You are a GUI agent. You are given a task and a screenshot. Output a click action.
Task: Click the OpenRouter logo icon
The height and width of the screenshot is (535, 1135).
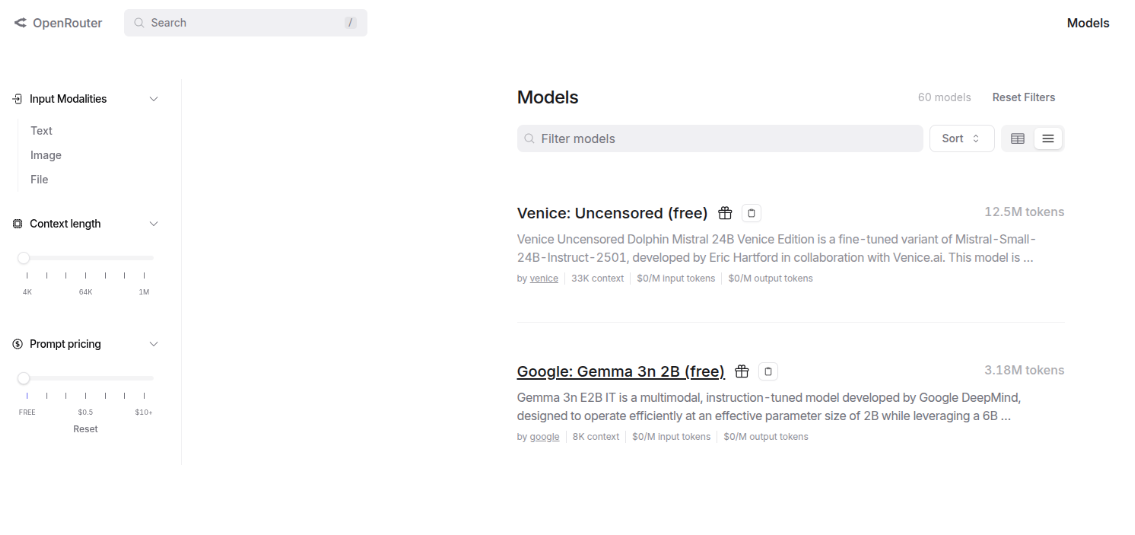tap(20, 23)
